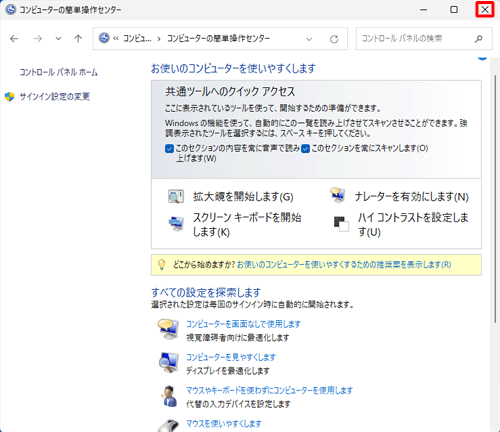500x432 pixels.
Task: Click the search magnifier icon
Action: click(x=479, y=39)
